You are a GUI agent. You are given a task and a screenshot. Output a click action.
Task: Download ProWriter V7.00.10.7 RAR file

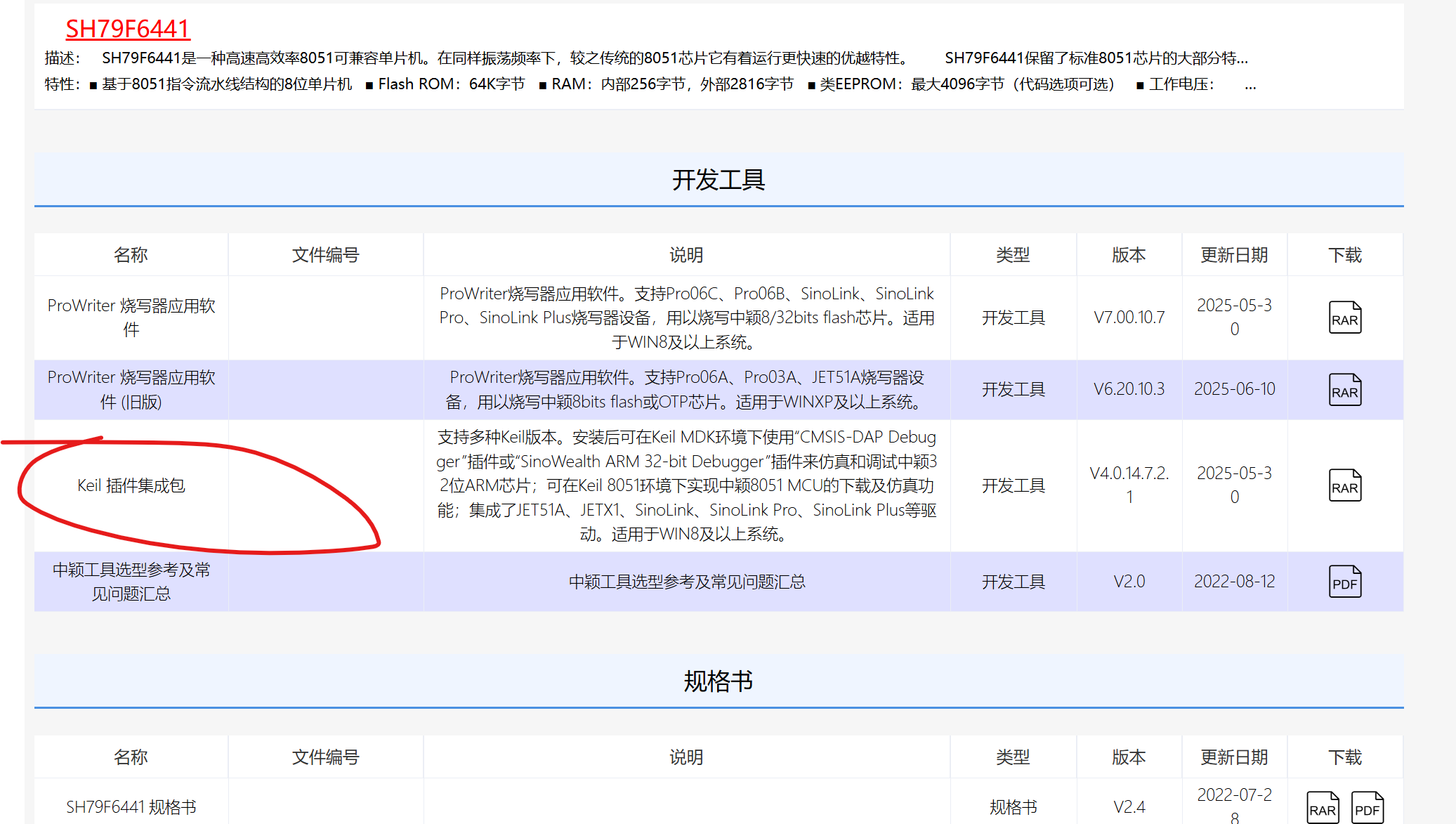point(1344,318)
